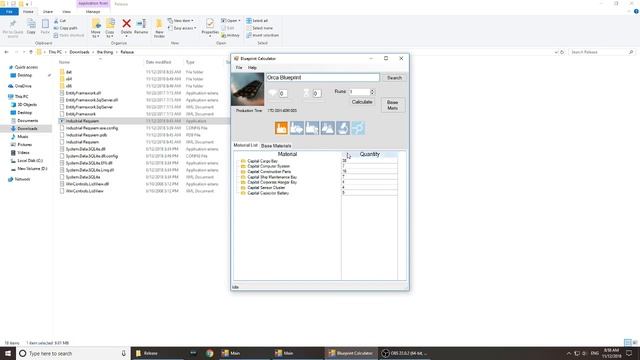
Task: Switch to the Material List tab
Action: coord(245,145)
